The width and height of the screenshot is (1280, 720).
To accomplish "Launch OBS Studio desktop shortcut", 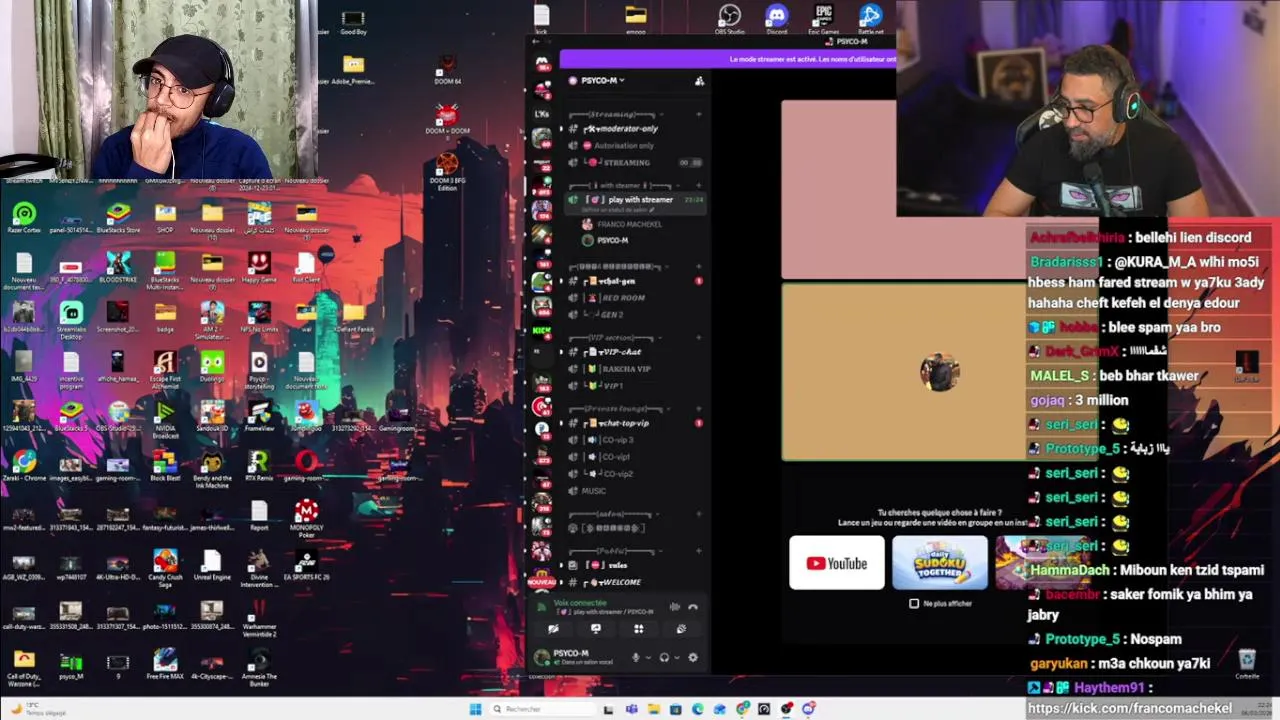I will pyautogui.click(x=729, y=20).
